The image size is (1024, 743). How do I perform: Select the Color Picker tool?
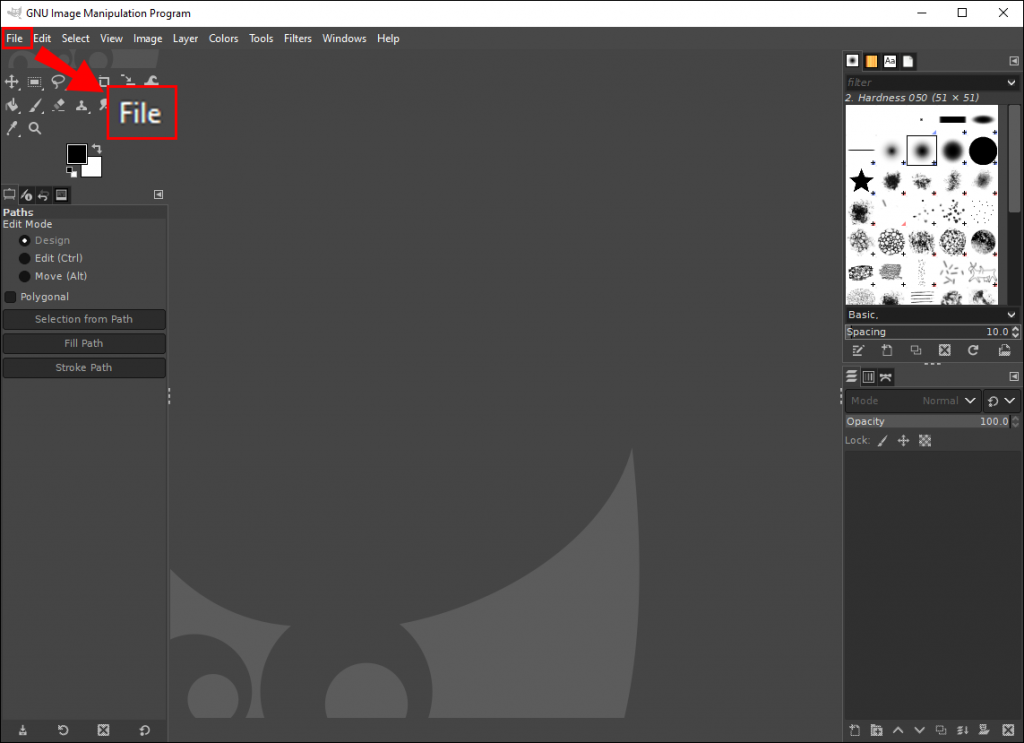12,128
